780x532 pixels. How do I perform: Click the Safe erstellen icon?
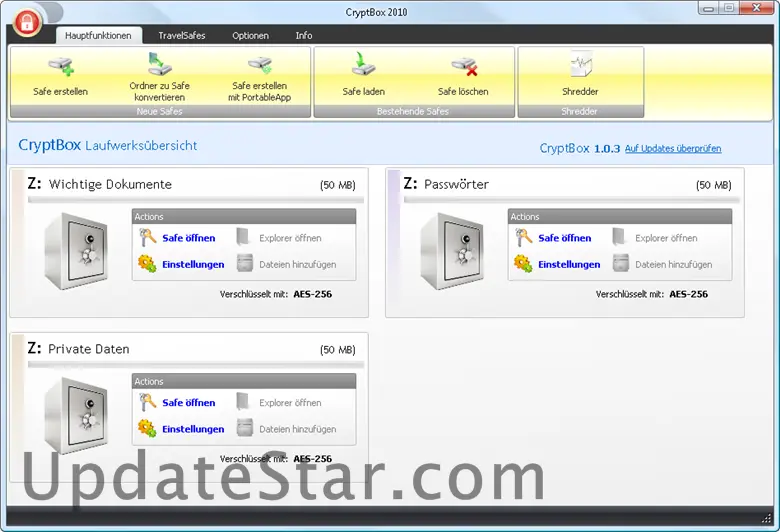coord(61,66)
